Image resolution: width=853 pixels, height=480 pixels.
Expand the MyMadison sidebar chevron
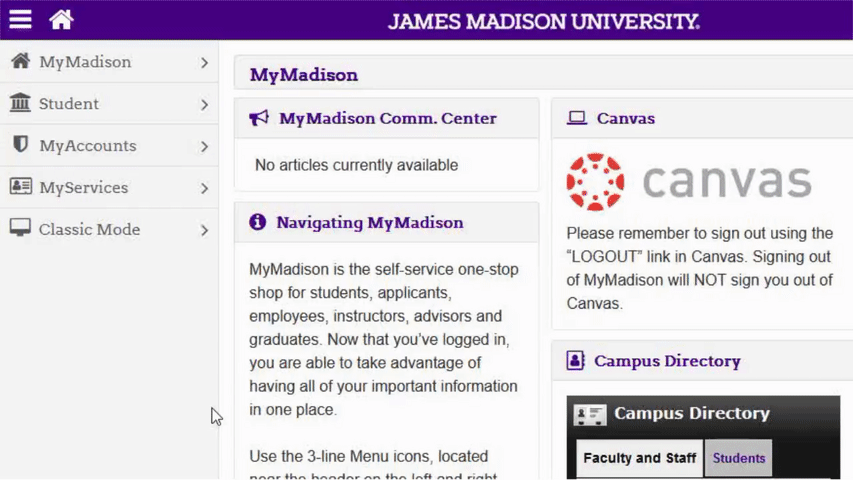pos(205,63)
